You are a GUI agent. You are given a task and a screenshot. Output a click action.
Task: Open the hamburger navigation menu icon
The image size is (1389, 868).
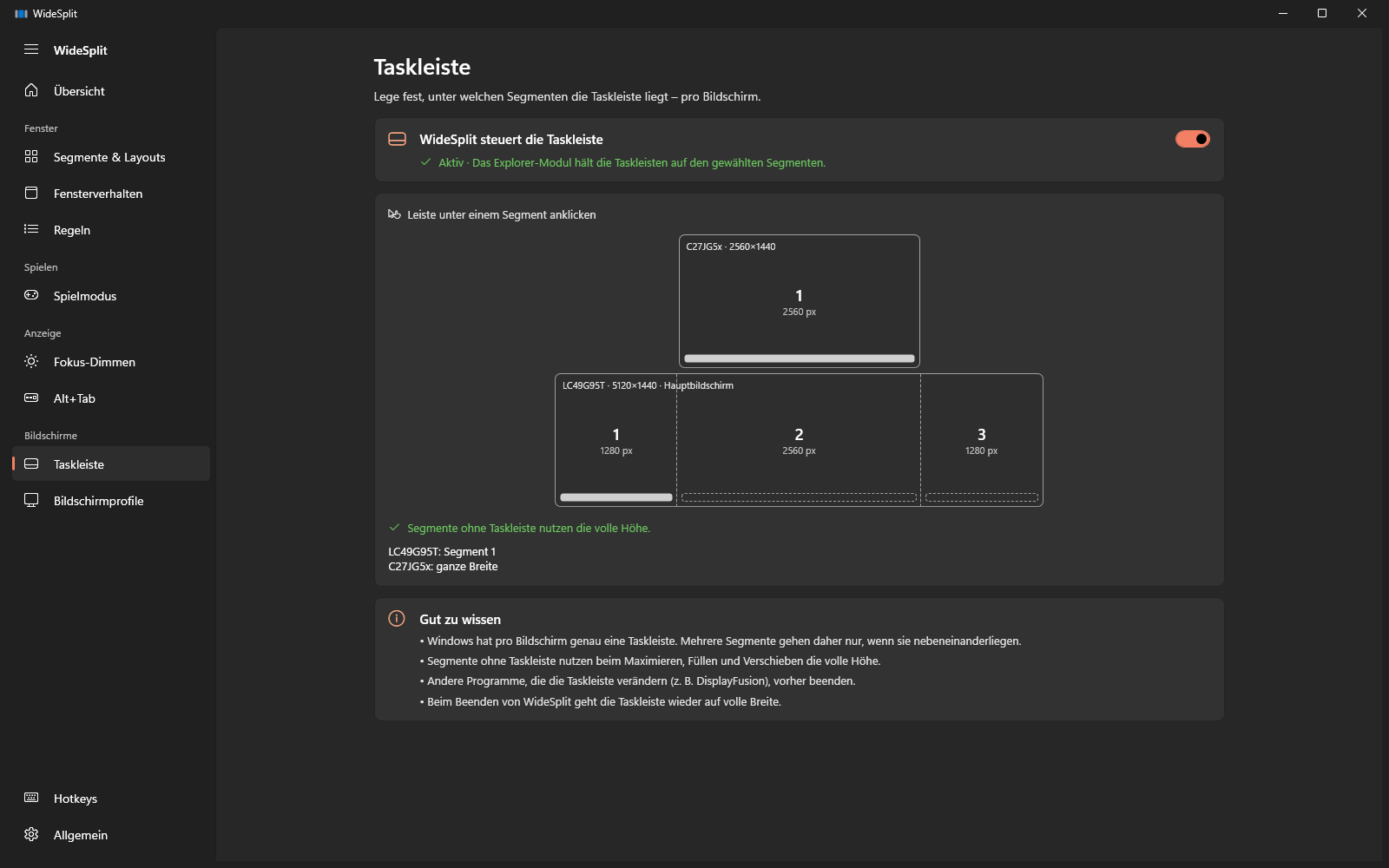[31, 49]
